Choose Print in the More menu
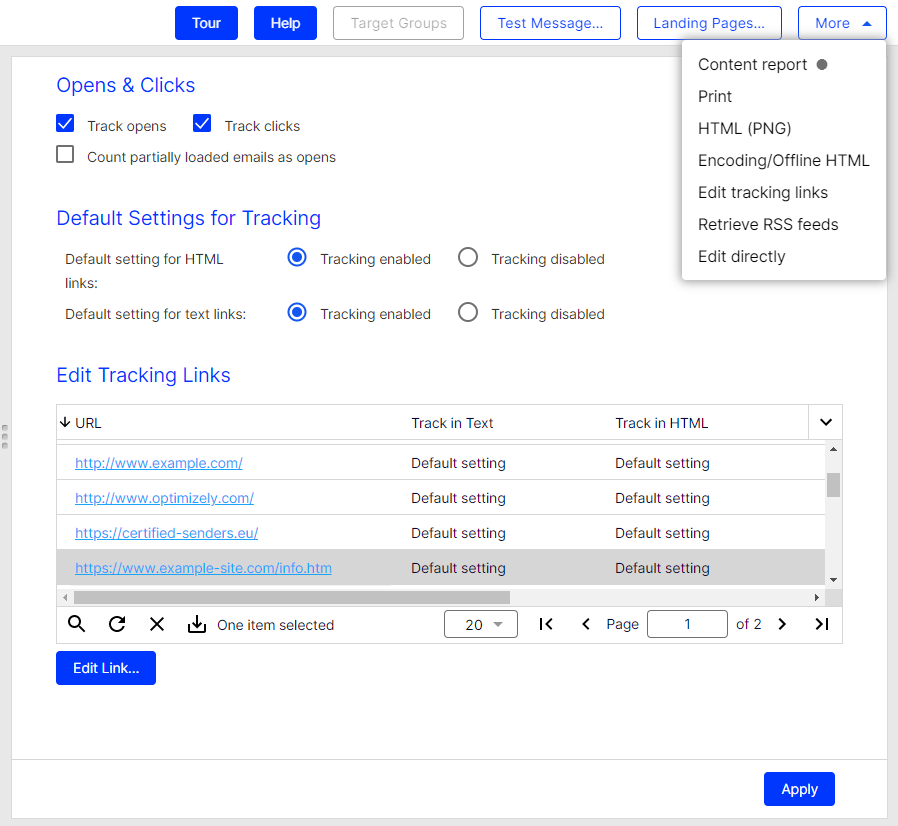 click(x=715, y=96)
